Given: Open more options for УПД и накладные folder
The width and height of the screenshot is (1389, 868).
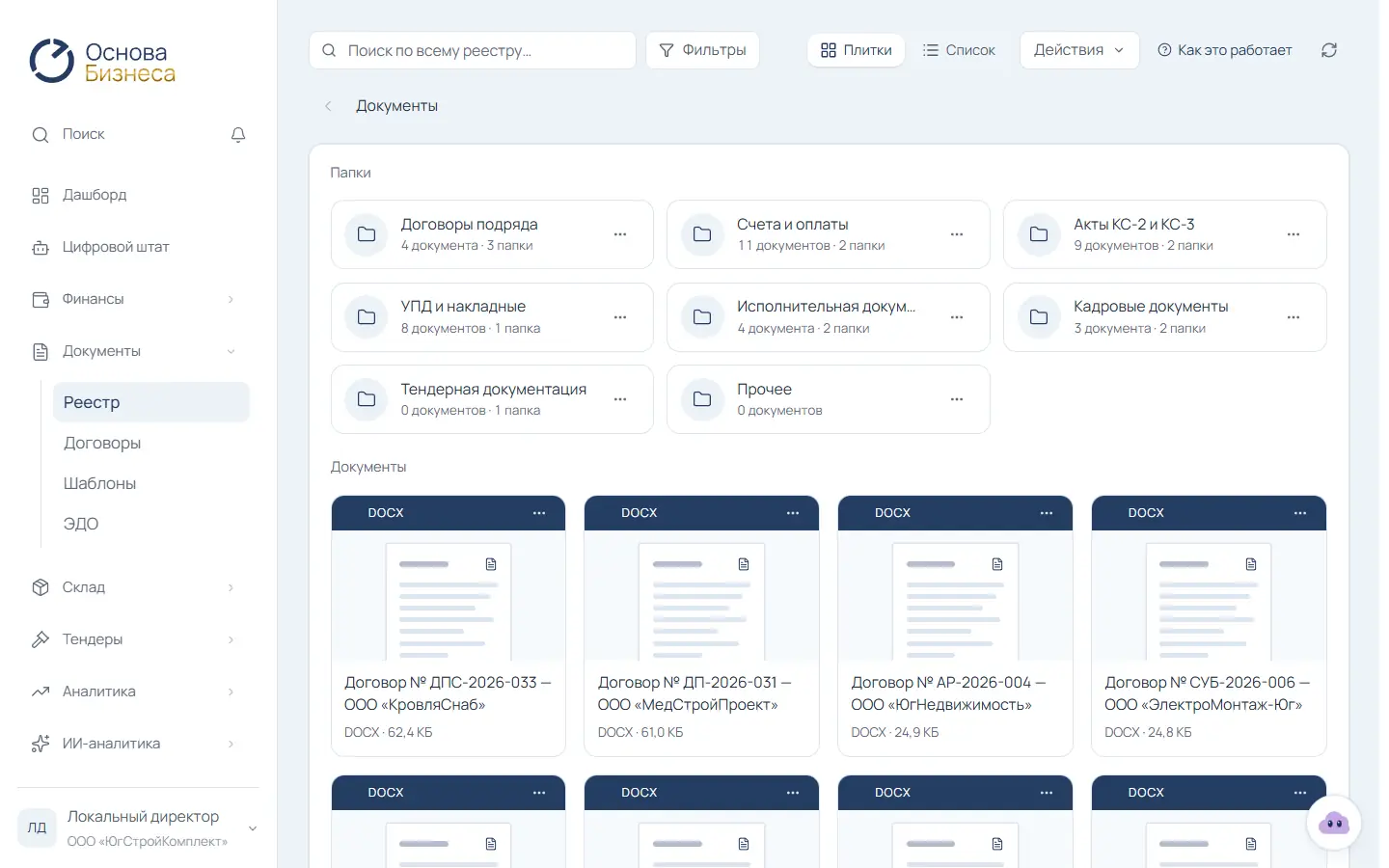Looking at the screenshot, I should coord(620,317).
